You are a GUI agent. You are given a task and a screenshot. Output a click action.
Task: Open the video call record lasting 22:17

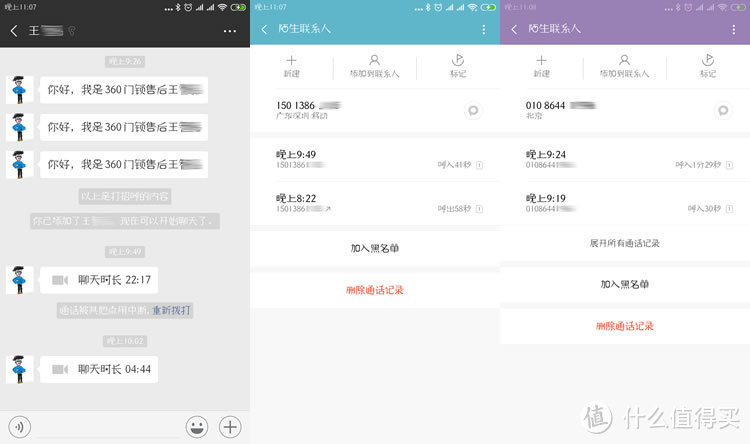[x=99, y=280]
